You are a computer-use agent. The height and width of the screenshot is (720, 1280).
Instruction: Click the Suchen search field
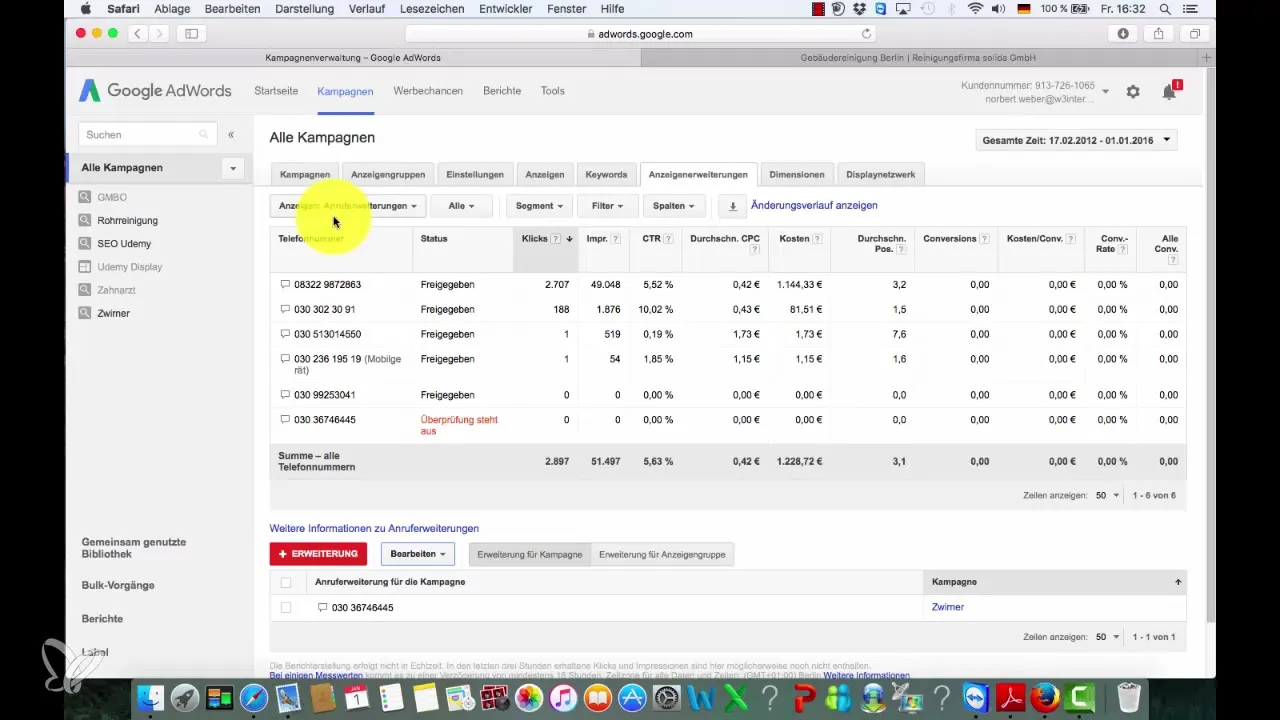click(x=148, y=134)
